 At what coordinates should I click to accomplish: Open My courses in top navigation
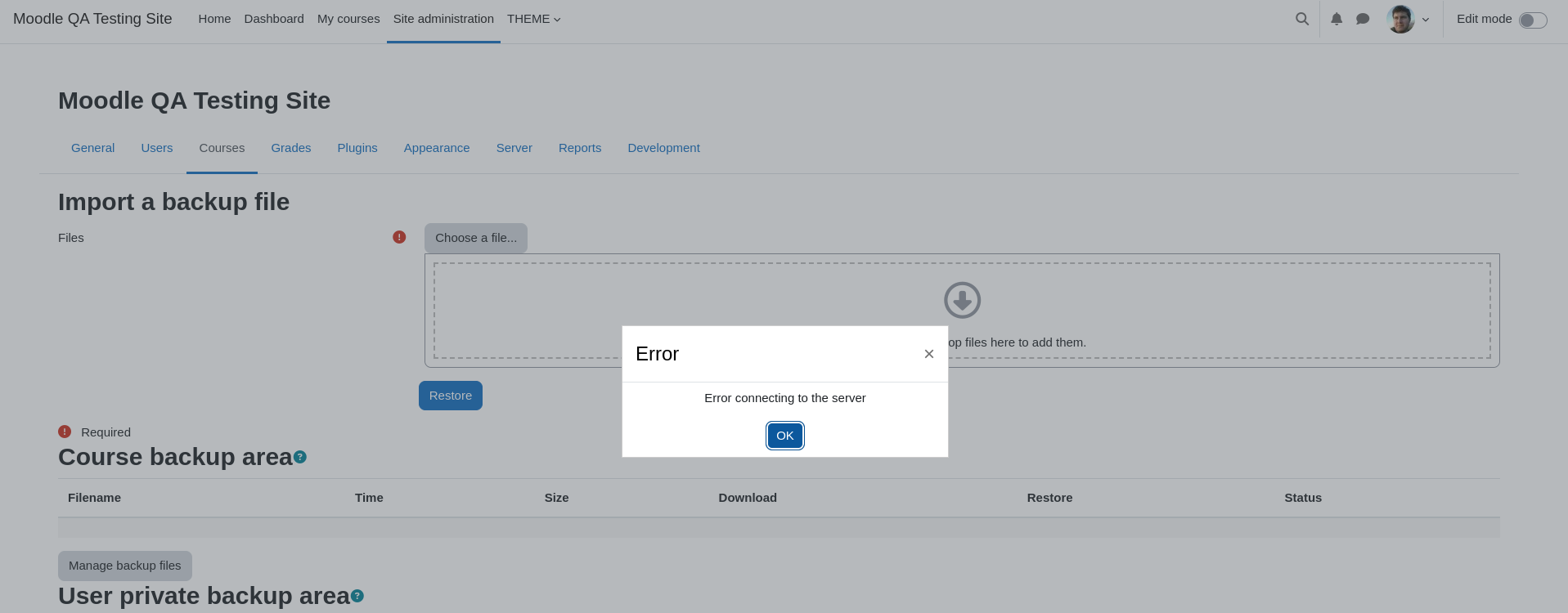pyautogui.click(x=348, y=19)
